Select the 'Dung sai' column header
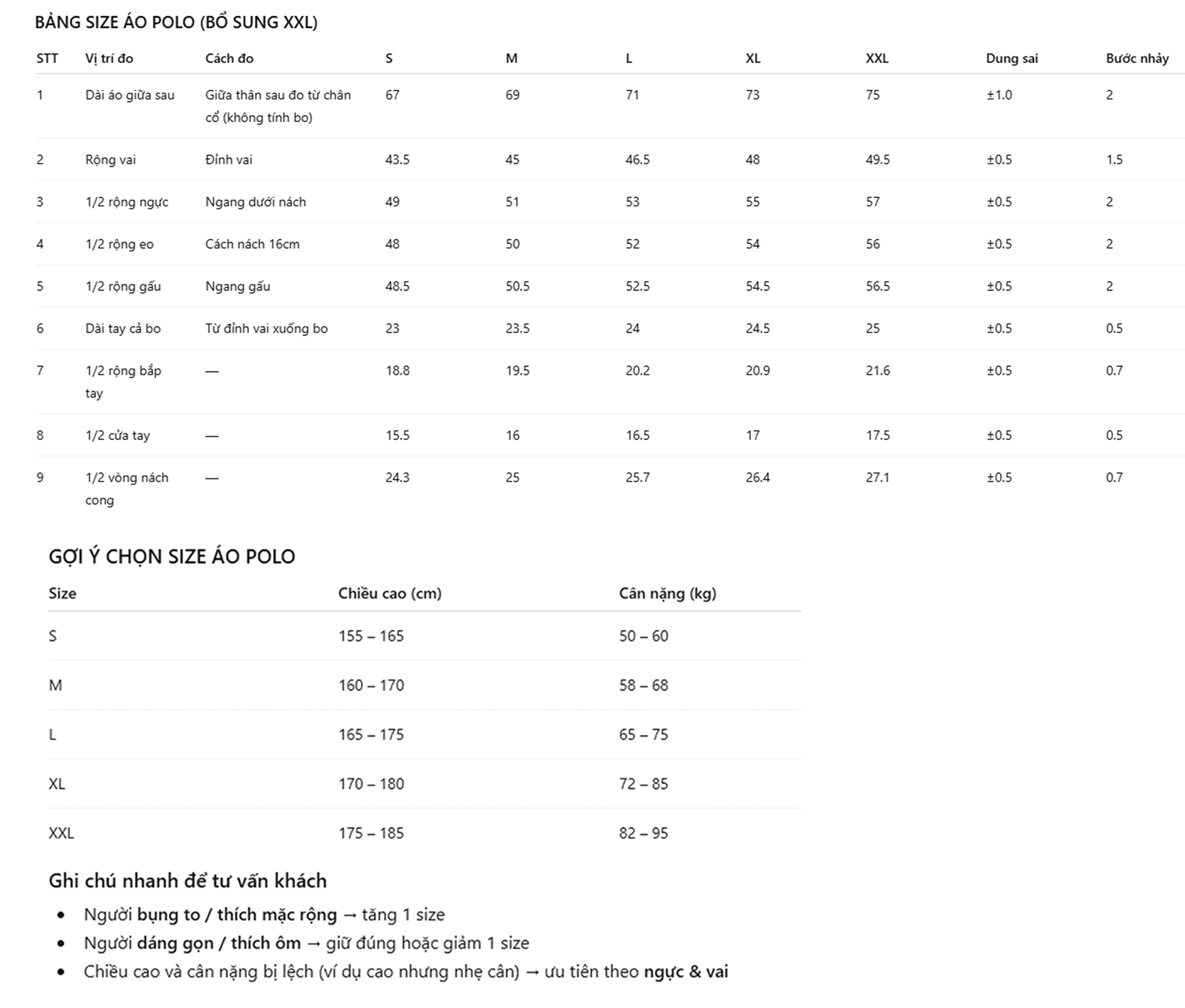Image resolution: width=1185 pixels, height=1008 pixels. click(x=1012, y=59)
